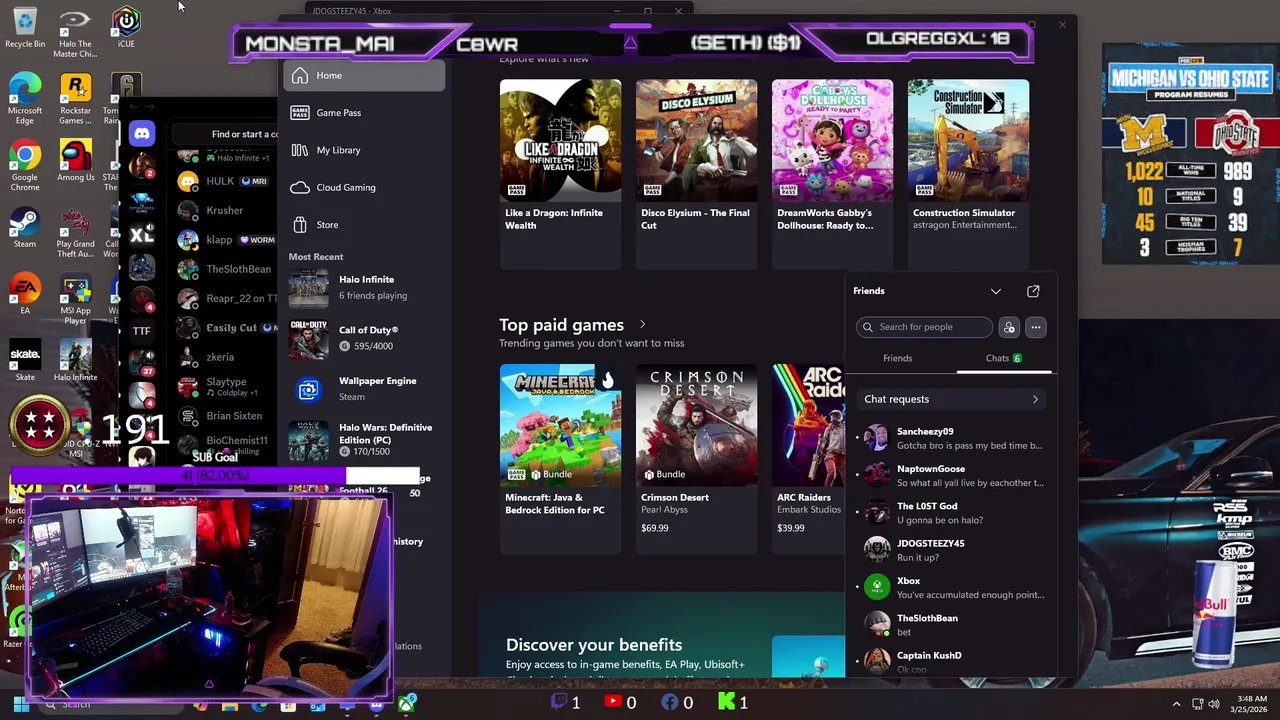Open Brian Sixten DM in Discord
Screen dimensions: 1280x720
[x=226, y=416]
